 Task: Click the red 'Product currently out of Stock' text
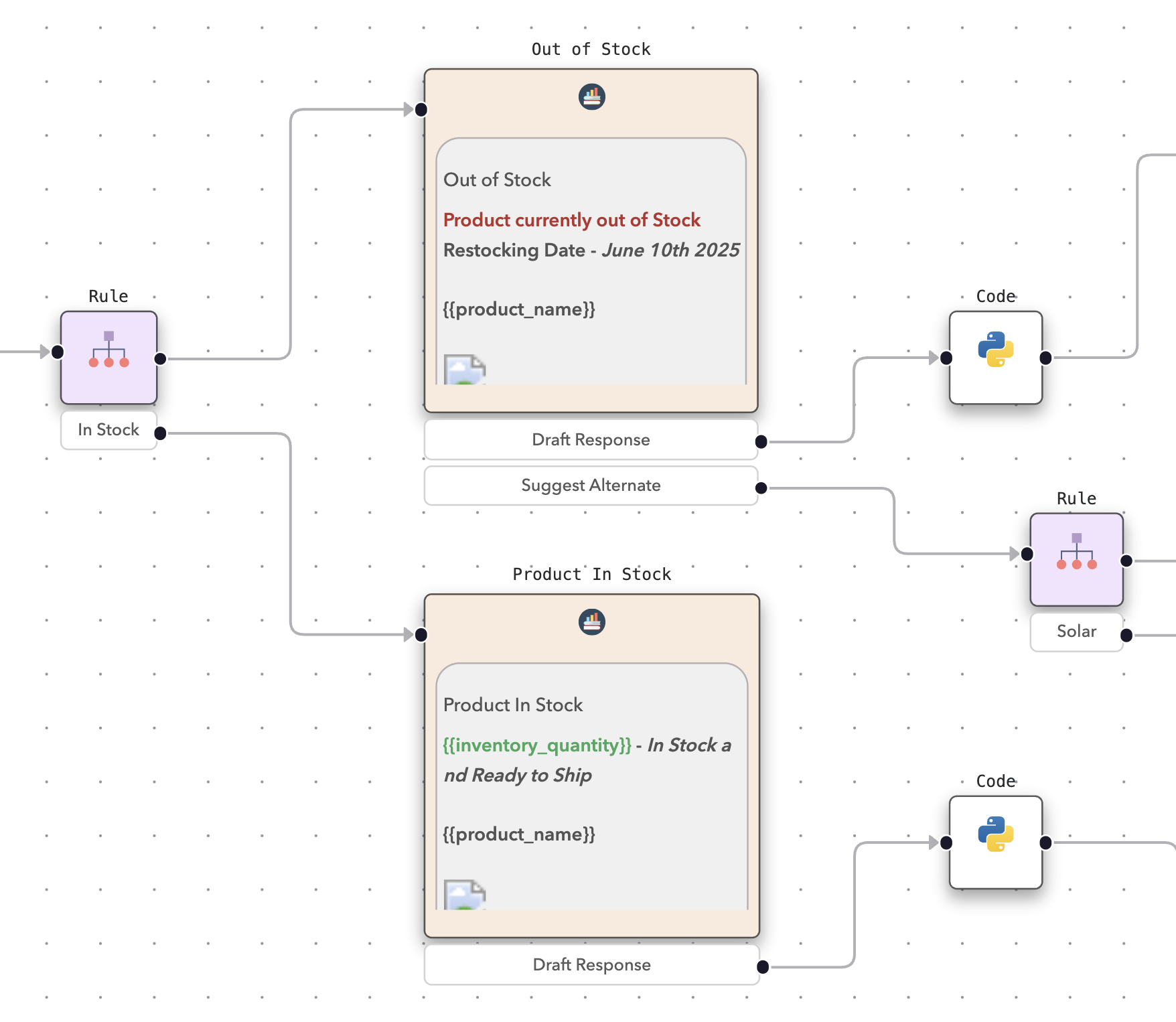pos(571,220)
